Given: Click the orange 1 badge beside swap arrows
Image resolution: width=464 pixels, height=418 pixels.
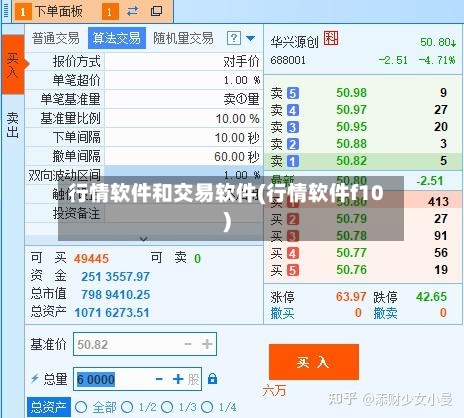Looking at the screenshot, I should click(x=110, y=12).
